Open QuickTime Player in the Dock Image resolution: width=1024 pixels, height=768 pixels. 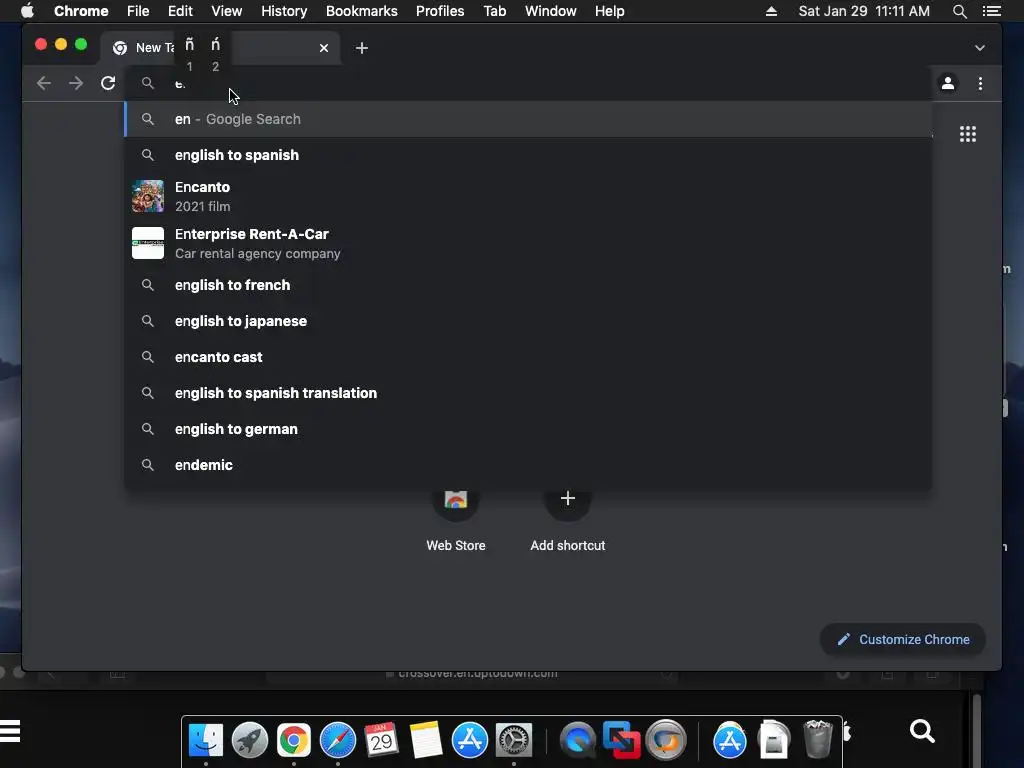[578, 741]
